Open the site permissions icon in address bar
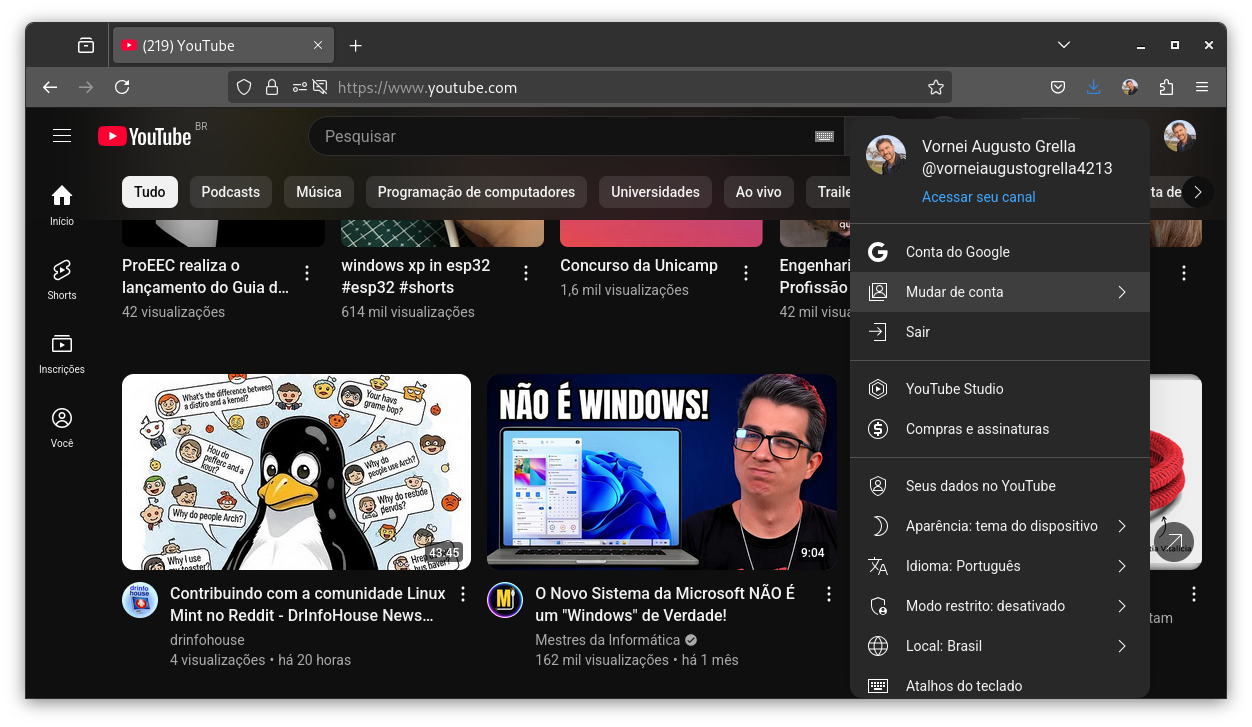The width and height of the screenshot is (1252, 727). (x=299, y=87)
